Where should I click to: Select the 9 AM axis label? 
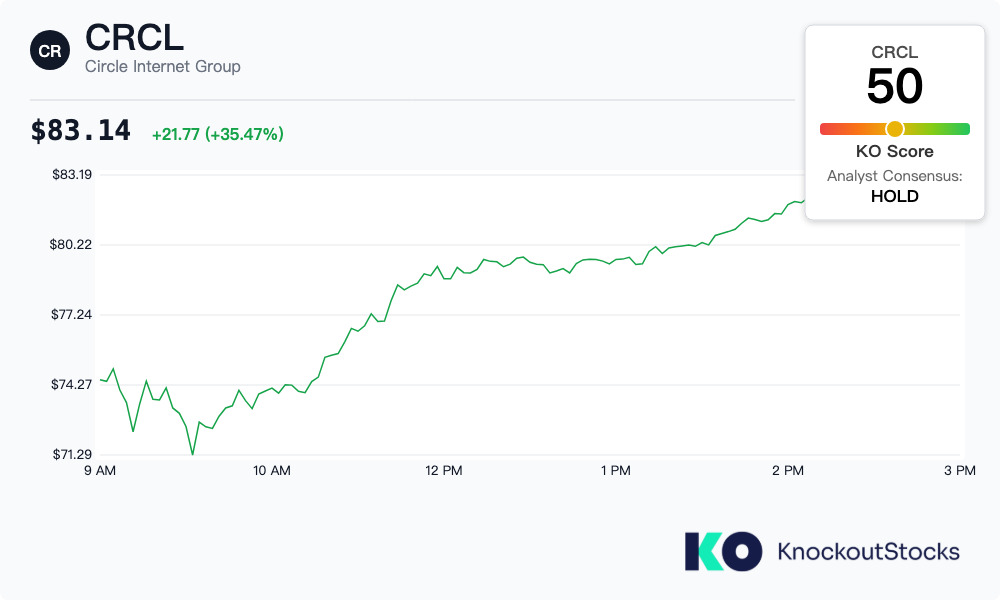100,470
